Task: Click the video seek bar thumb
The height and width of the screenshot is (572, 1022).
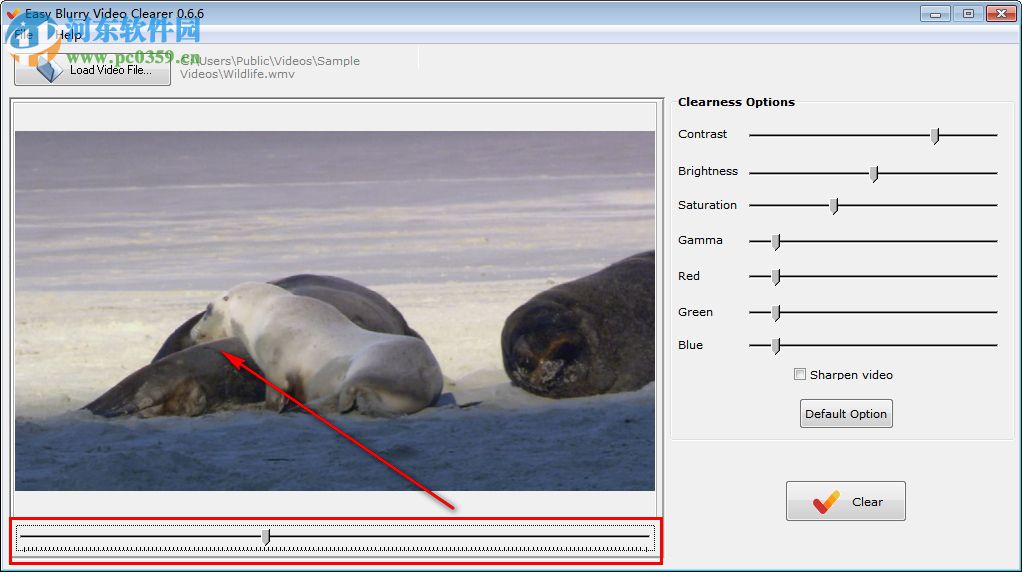Action: point(266,537)
